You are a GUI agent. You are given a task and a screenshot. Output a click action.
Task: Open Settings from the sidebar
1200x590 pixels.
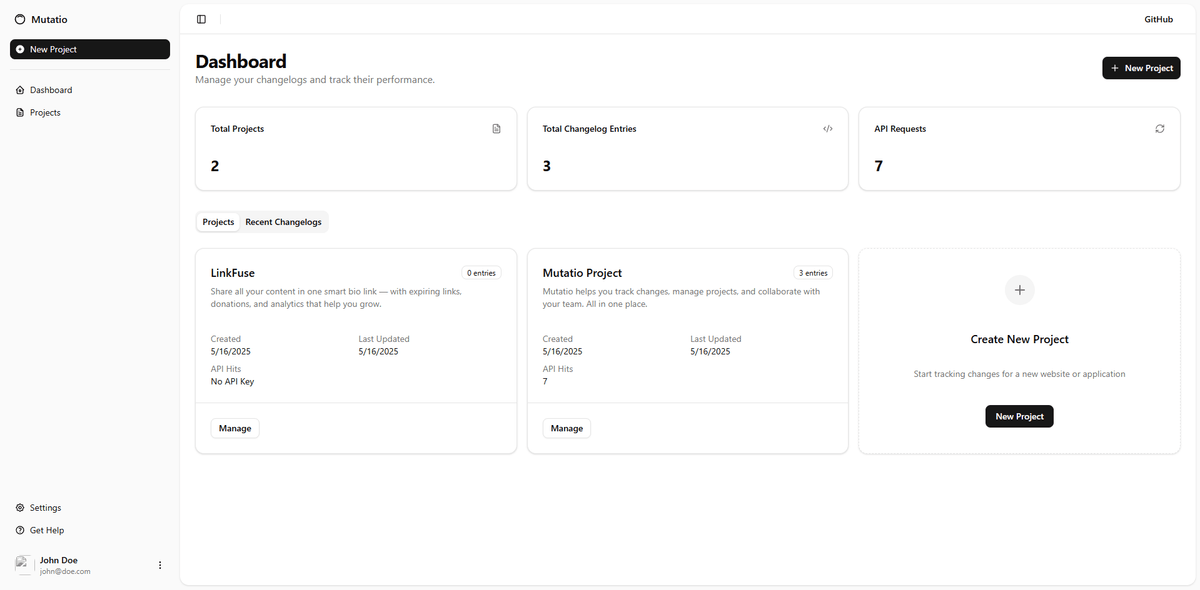(45, 508)
